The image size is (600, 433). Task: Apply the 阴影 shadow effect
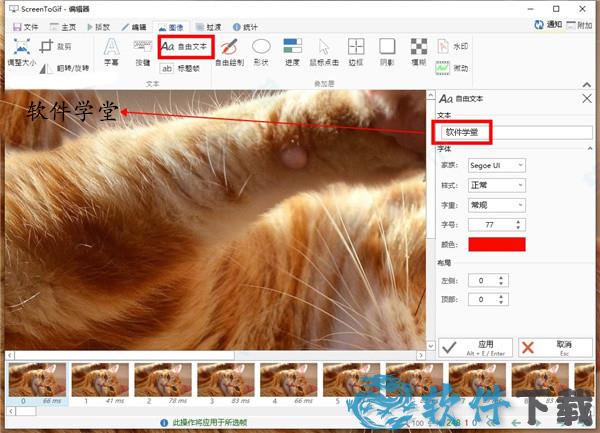click(x=388, y=51)
